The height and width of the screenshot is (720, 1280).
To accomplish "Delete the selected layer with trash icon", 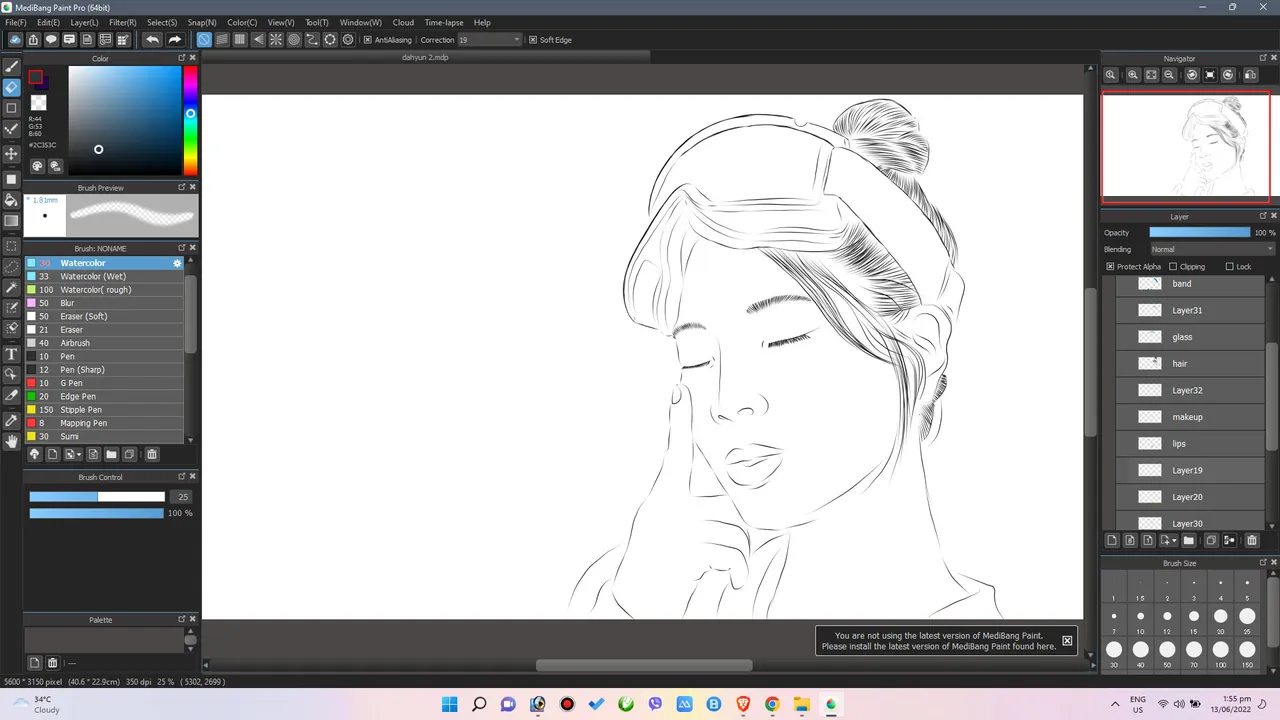I will pos(1251,541).
